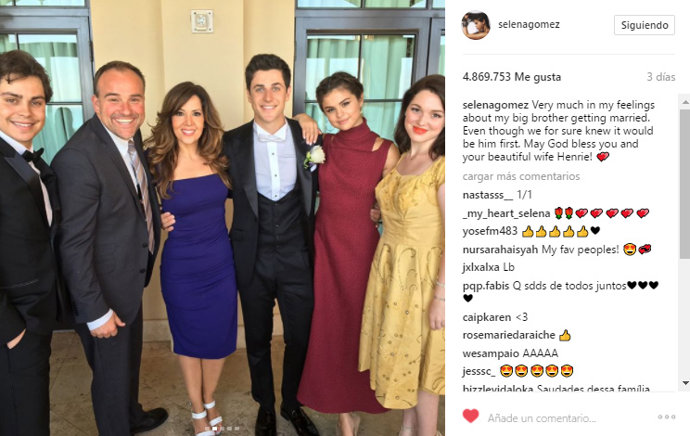Click the 3 días timestamp
This screenshot has width=690, height=436.
pyautogui.click(x=661, y=77)
